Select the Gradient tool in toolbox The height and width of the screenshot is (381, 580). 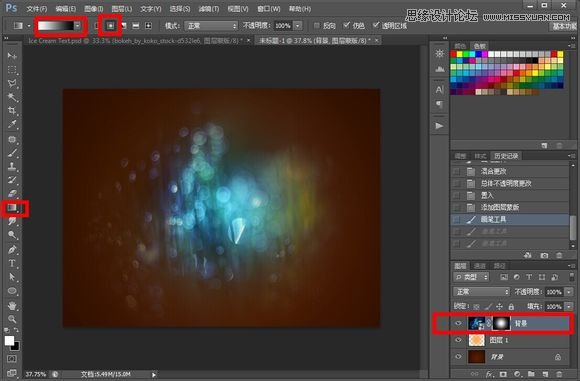pos(12,208)
